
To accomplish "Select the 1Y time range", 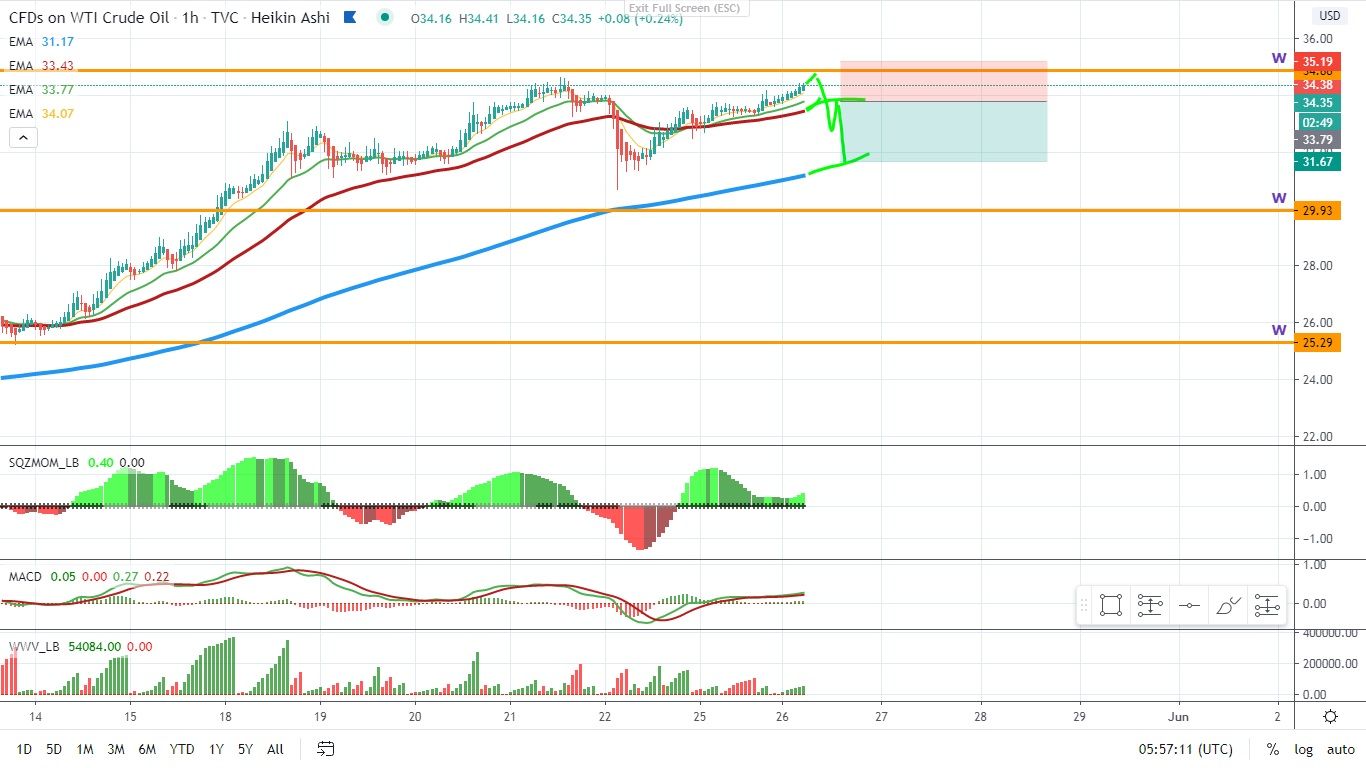I will [216, 749].
